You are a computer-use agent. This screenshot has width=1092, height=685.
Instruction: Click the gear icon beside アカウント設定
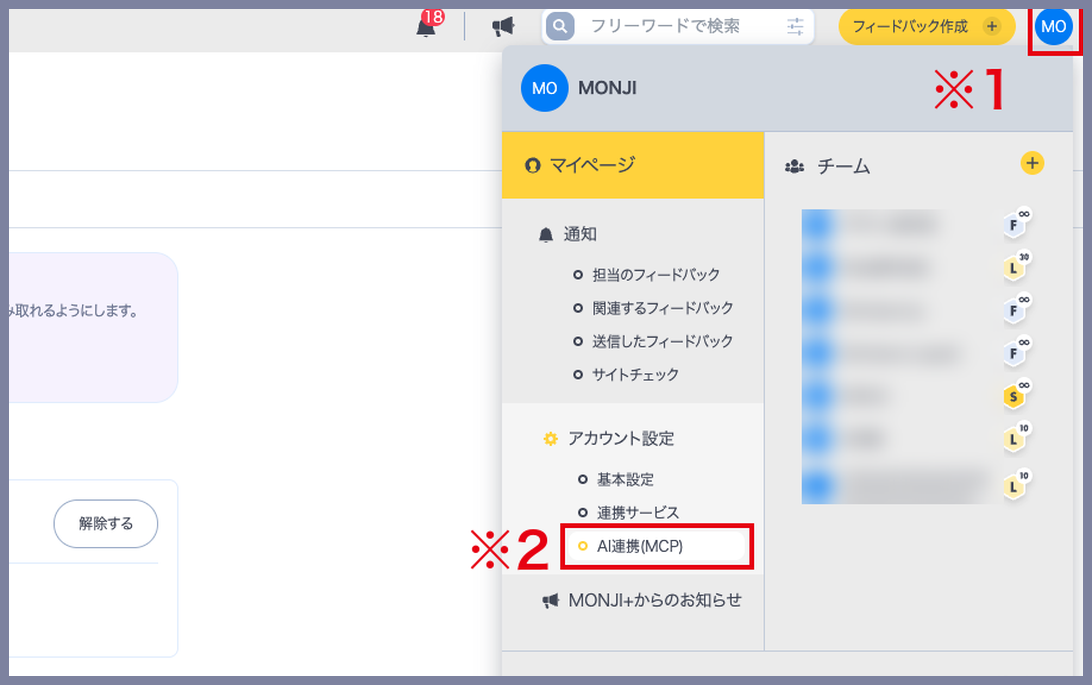550,439
